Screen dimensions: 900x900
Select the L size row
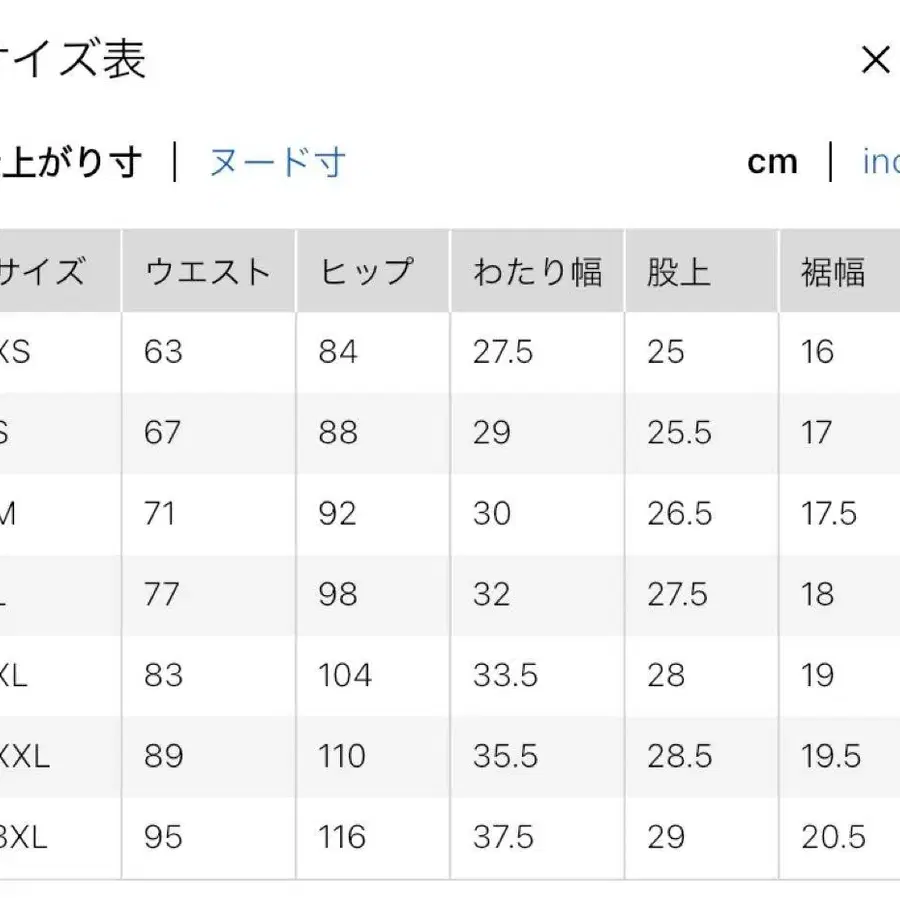pos(20,594)
